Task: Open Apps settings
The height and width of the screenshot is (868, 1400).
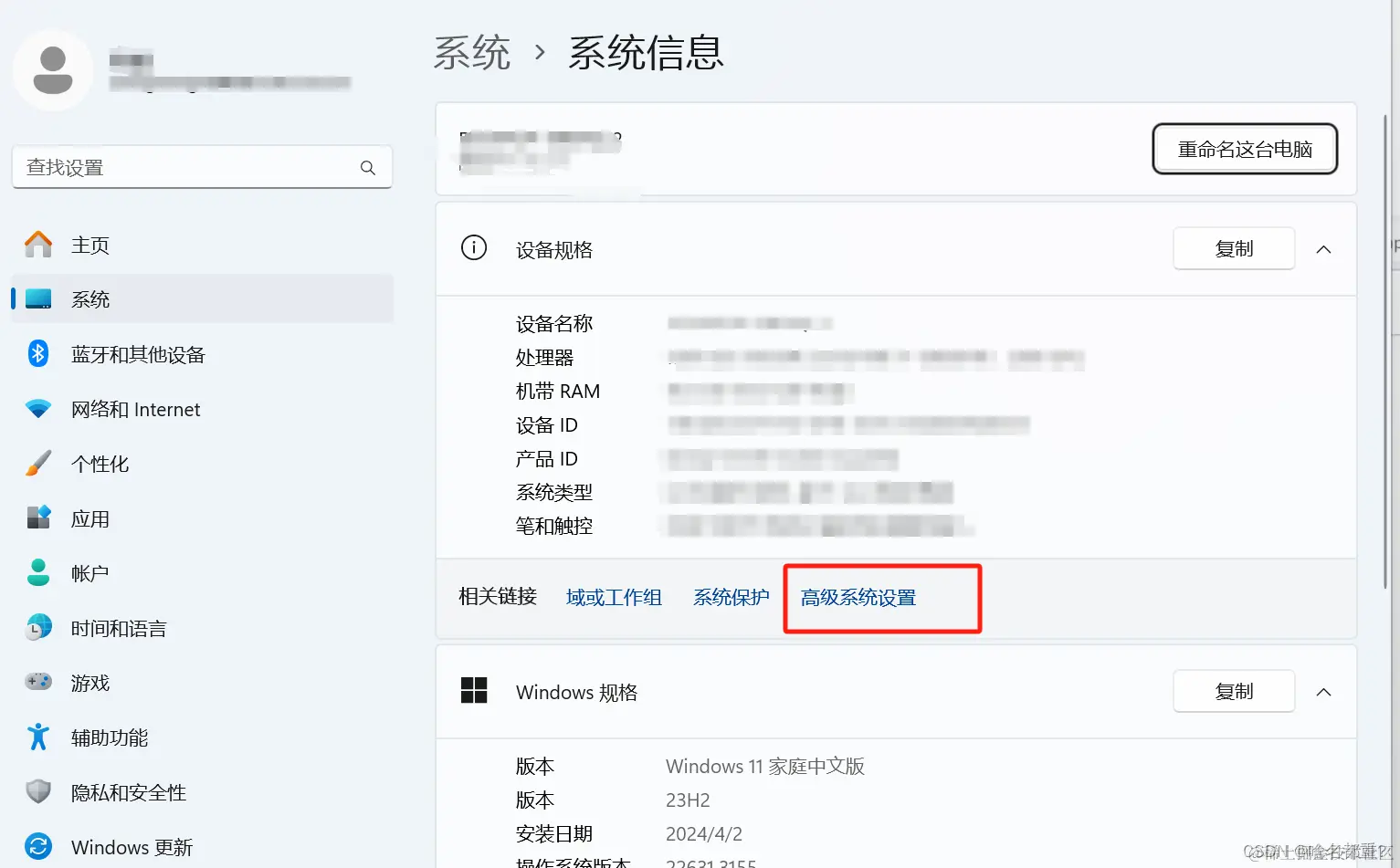Action: 90,518
